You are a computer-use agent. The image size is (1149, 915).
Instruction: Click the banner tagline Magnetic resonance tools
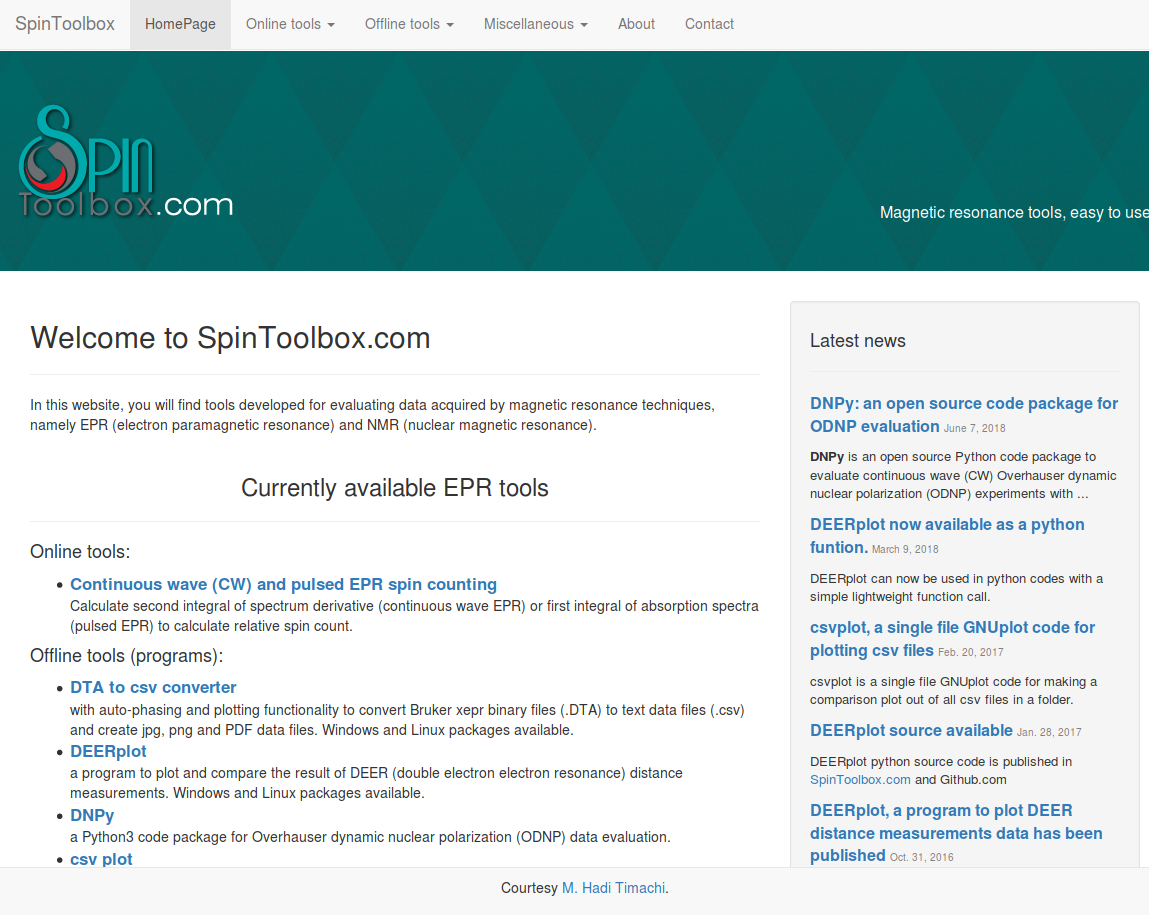coord(1014,212)
